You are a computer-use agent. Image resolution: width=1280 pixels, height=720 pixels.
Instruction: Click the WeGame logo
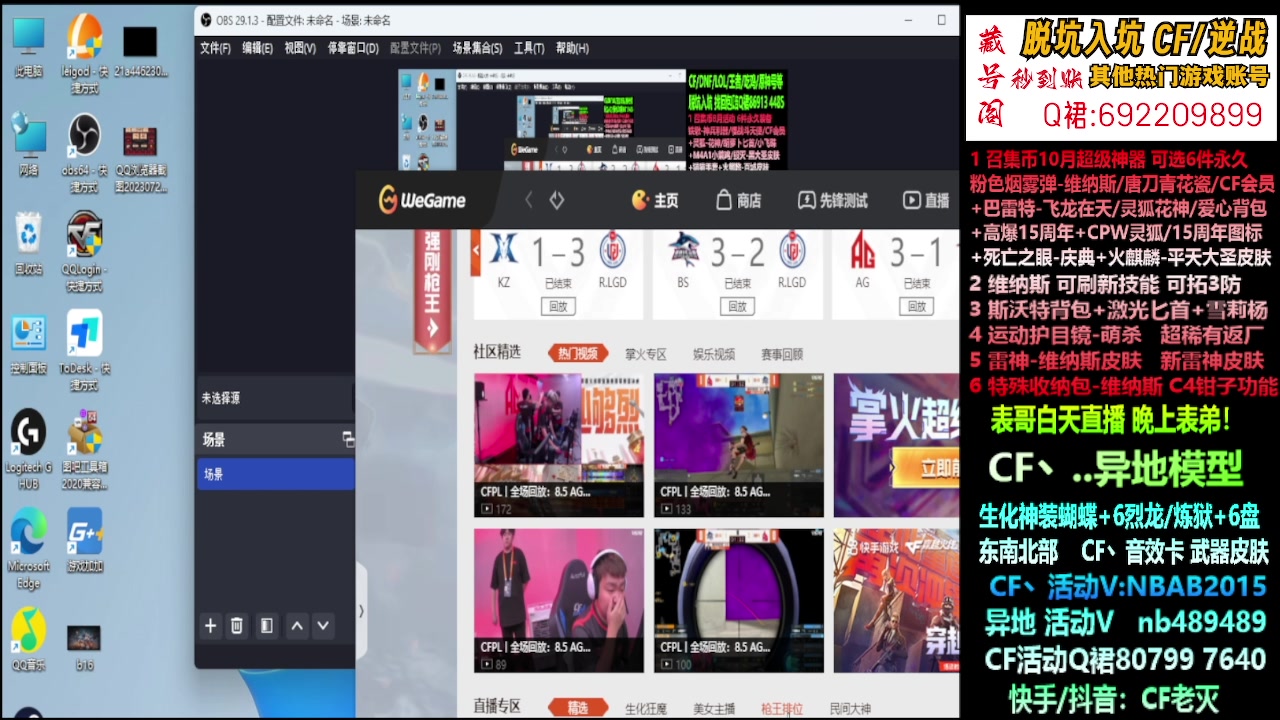coord(422,201)
